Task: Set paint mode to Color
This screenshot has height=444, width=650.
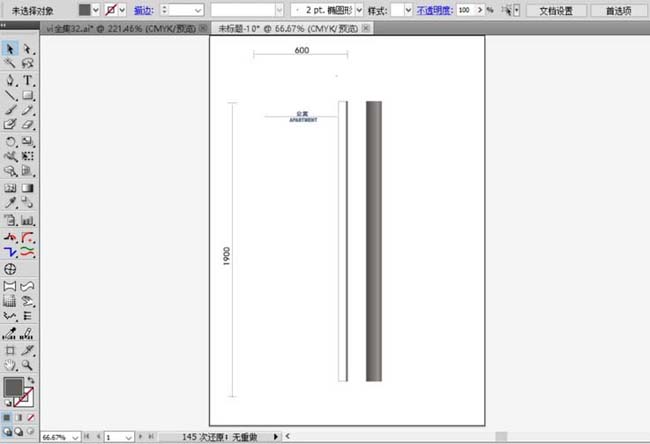Action: click(7, 417)
